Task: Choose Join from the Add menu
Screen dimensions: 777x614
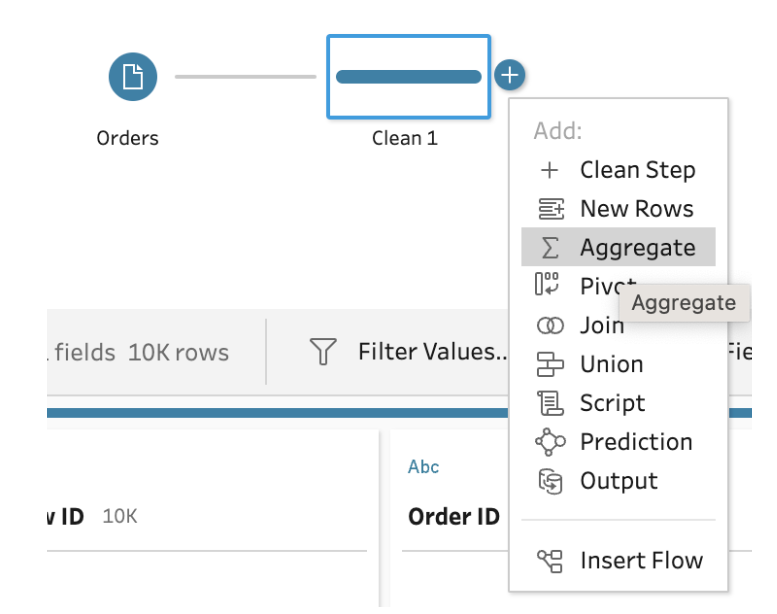Action: (602, 325)
